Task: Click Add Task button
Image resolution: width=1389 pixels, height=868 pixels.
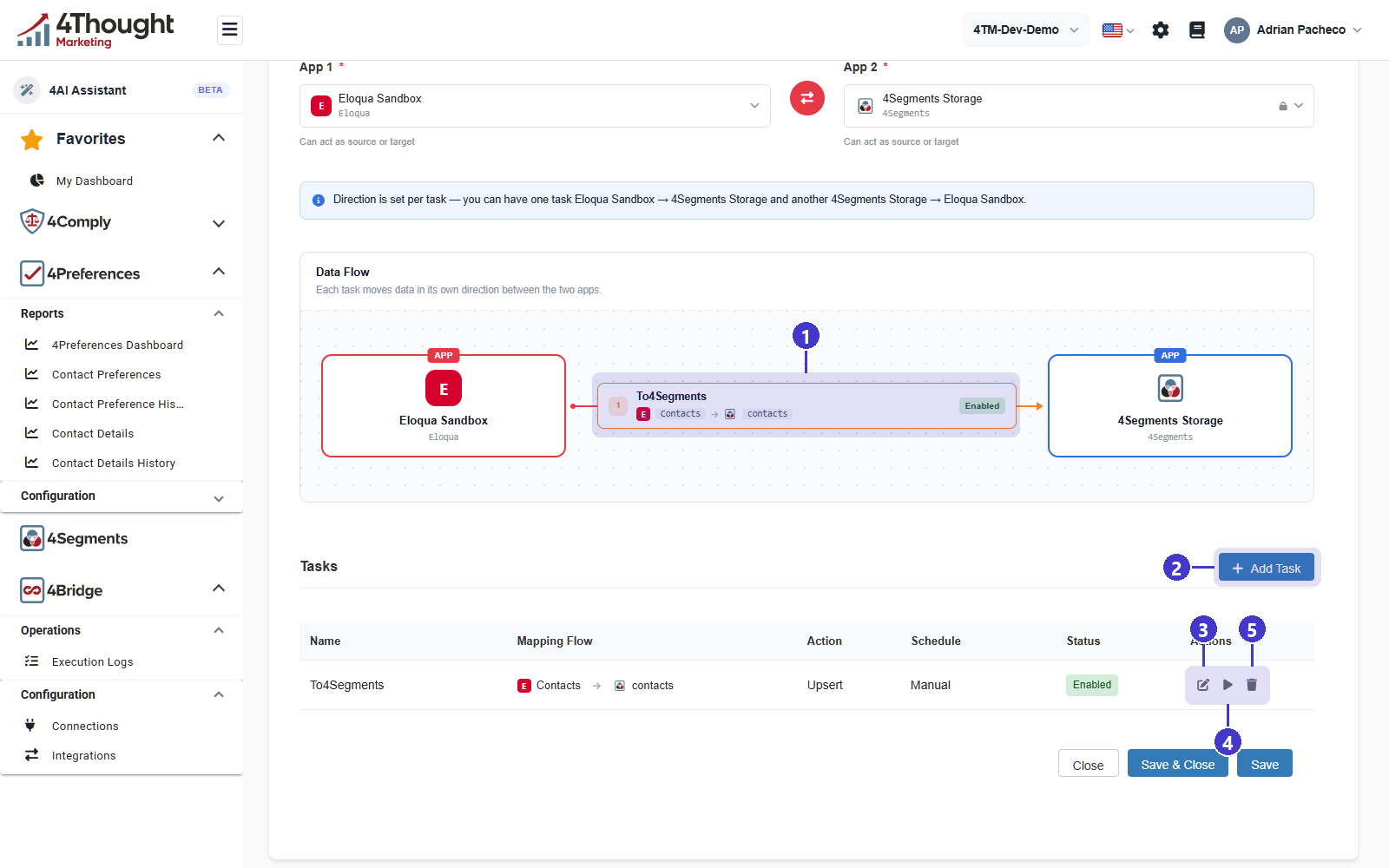Action: click(1267, 569)
